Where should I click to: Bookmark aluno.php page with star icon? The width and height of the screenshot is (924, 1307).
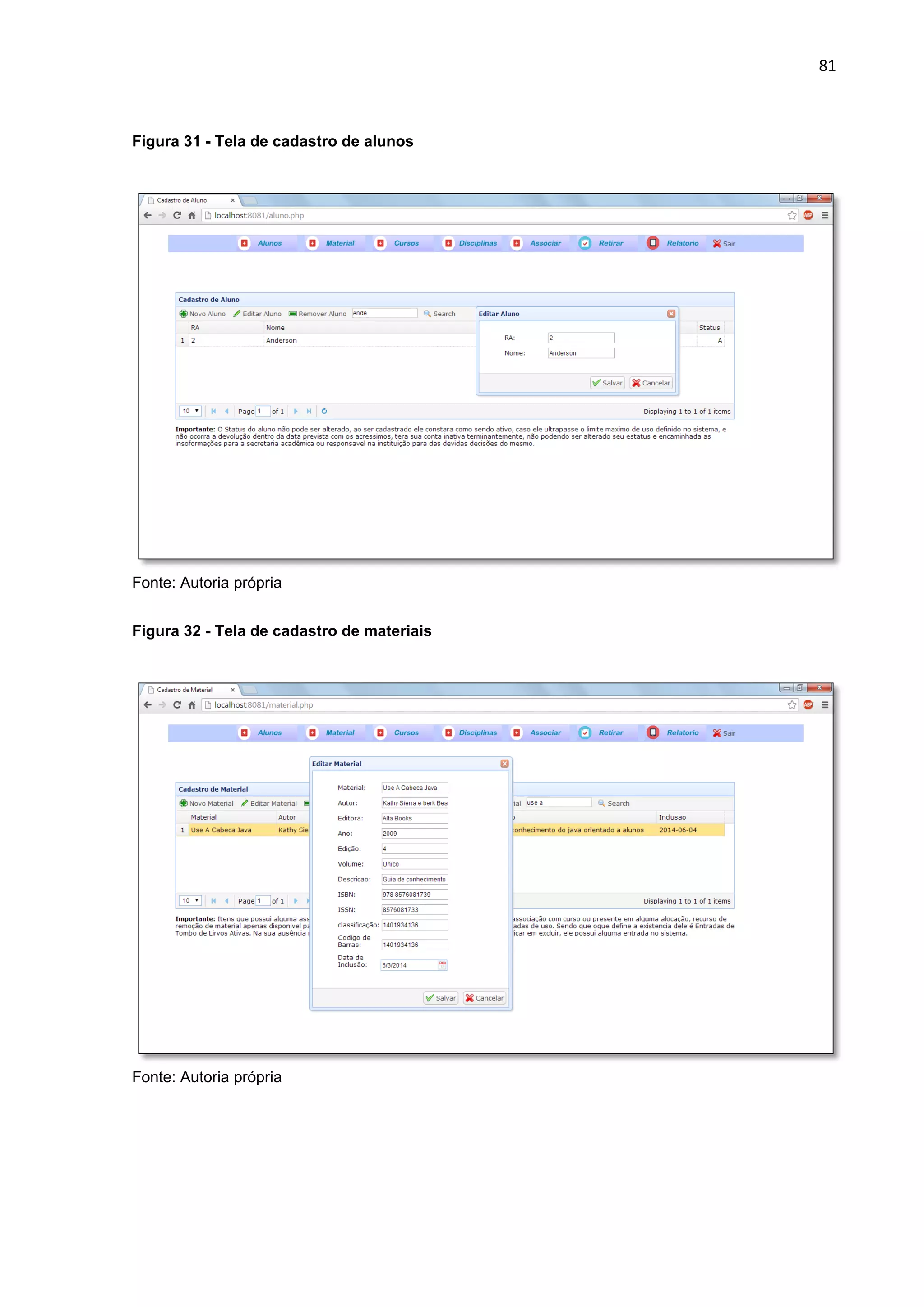click(x=791, y=215)
